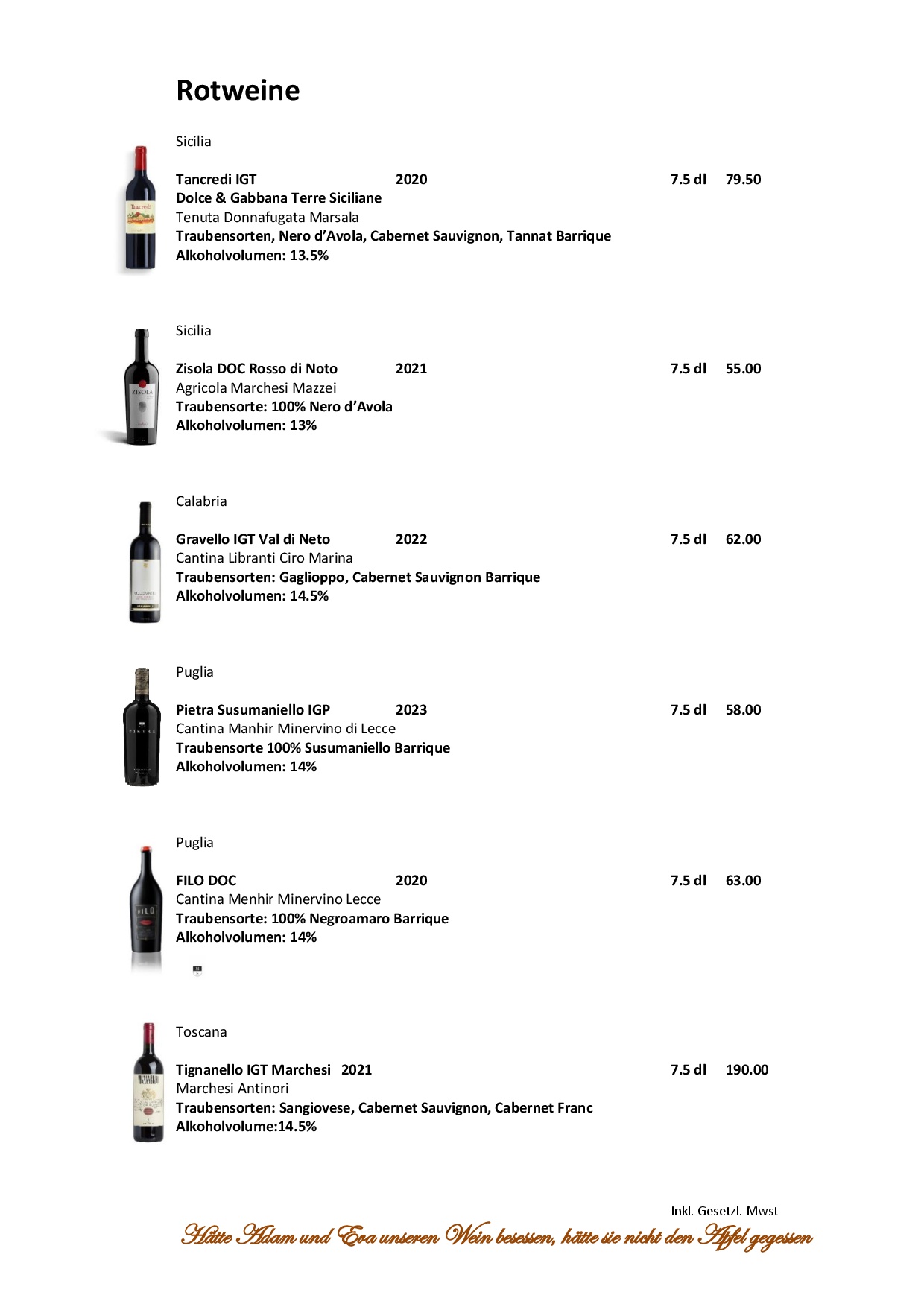Screen dimensions: 924x1307
Task: Click the Zisola wine bottle image
Action: click(x=140, y=387)
